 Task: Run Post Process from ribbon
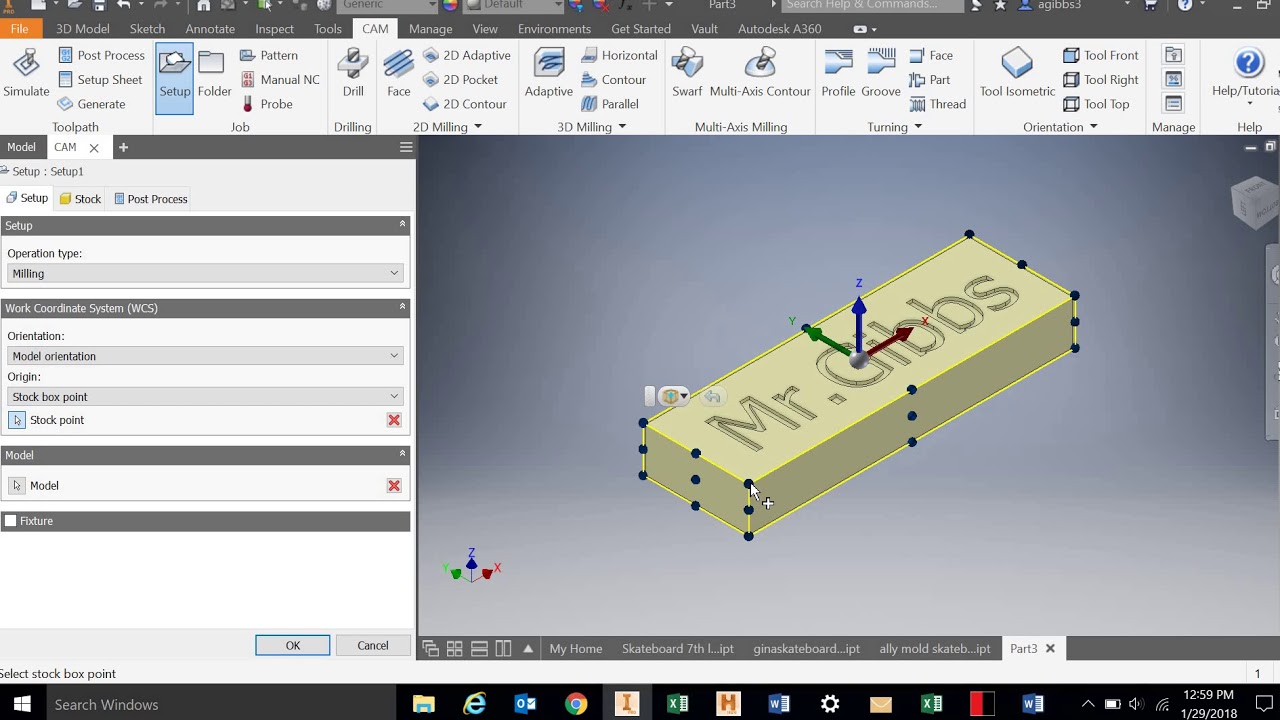(101, 55)
